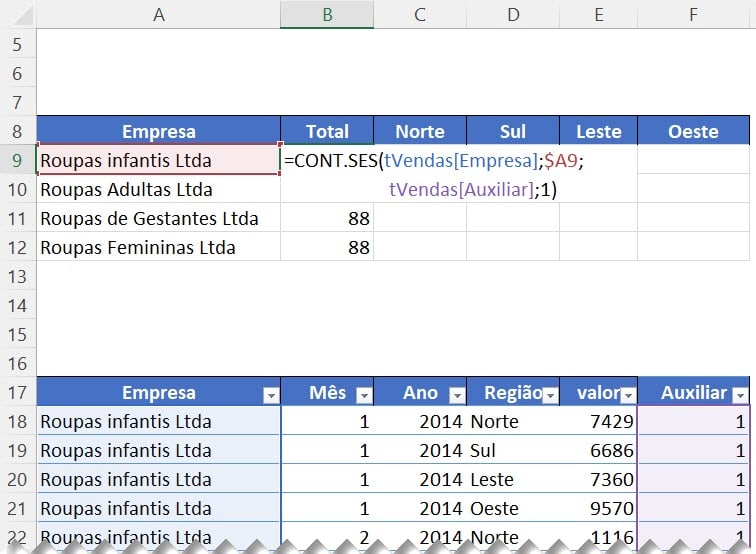Screen dimensions: 756x554
Task: Expand the Ano filter arrow
Action: 457,395
